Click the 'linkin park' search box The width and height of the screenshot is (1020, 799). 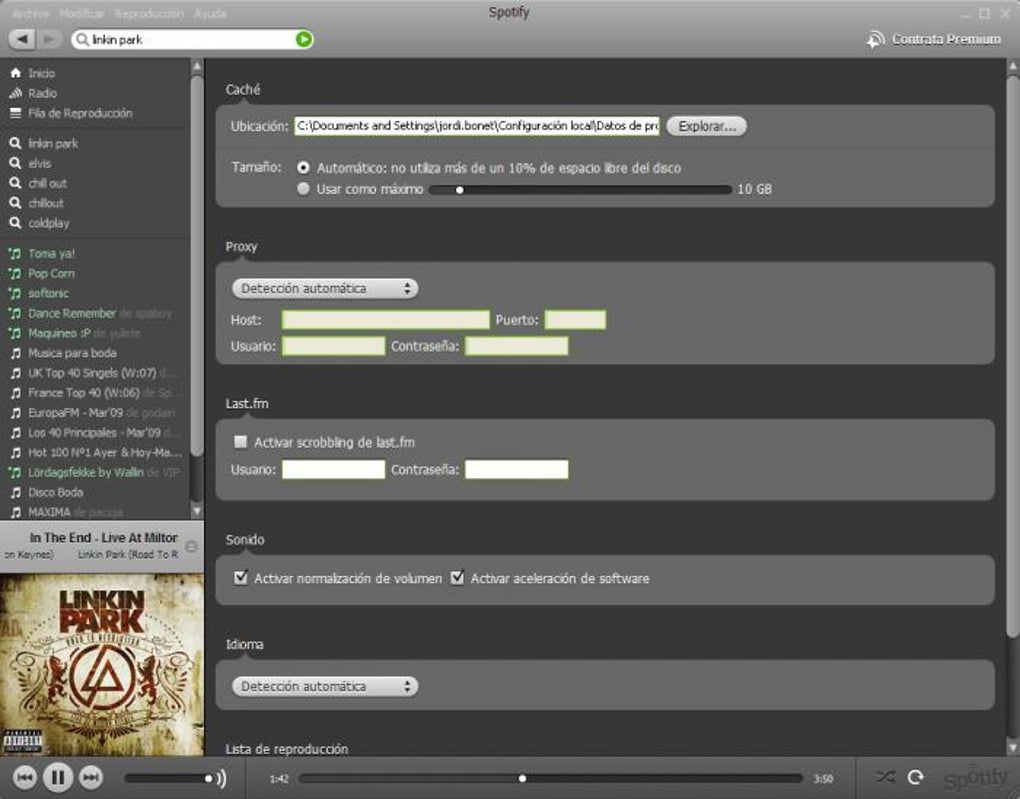tap(192, 40)
